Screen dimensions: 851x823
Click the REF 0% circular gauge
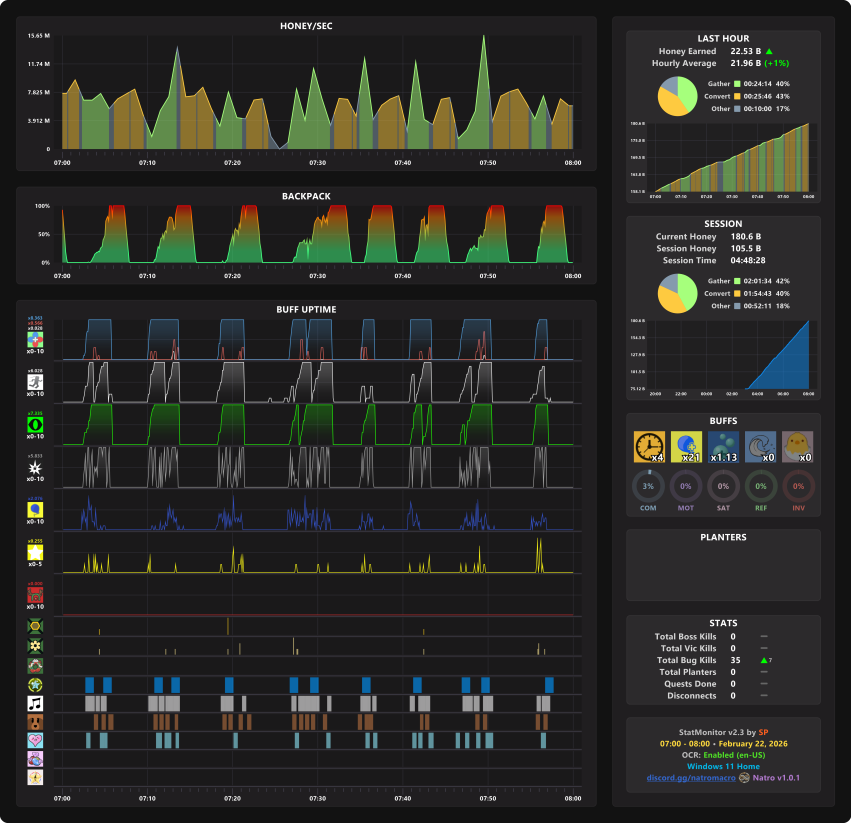(761, 486)
